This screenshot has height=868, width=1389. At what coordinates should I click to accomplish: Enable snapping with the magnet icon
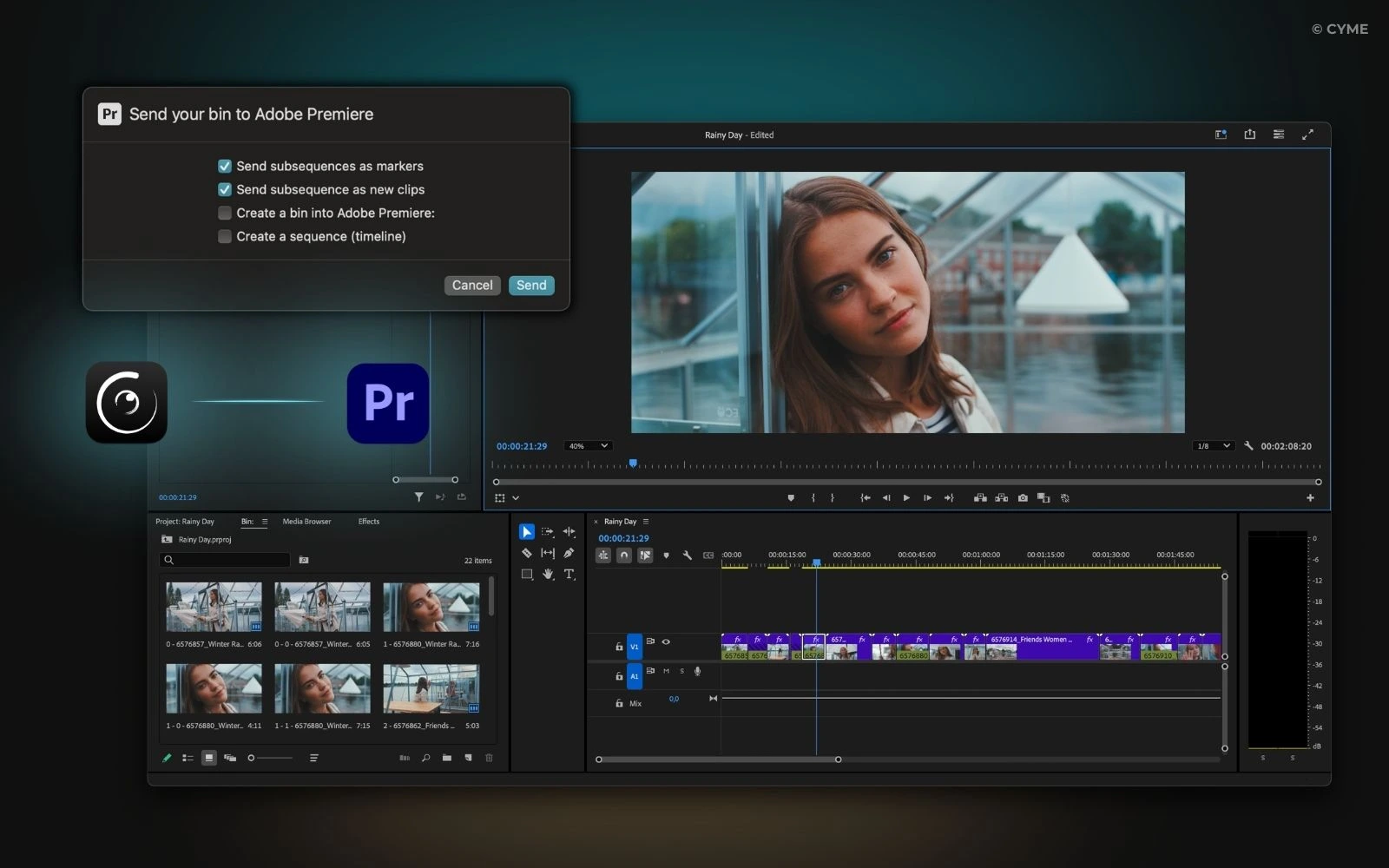(624, 555)
